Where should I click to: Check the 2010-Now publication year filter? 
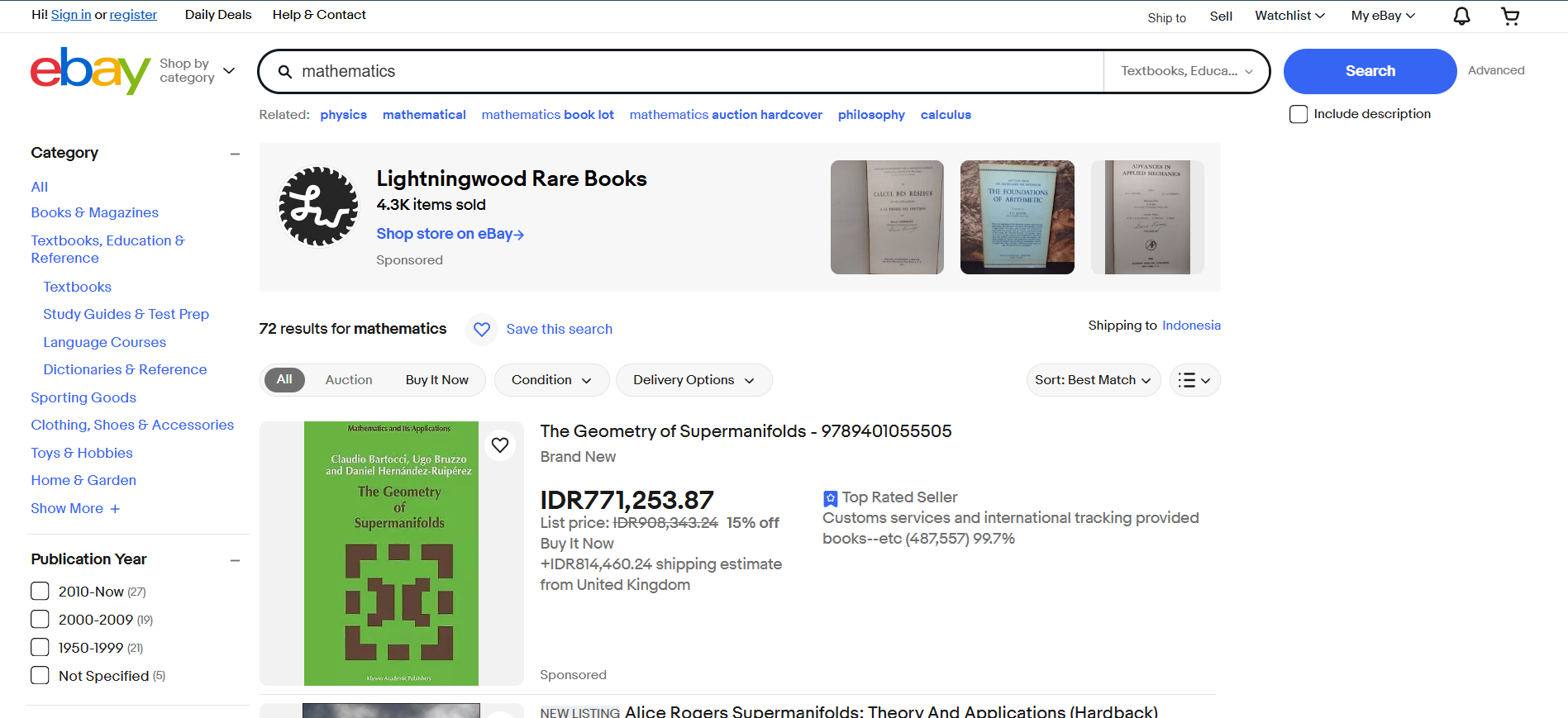tap(40, 592)
